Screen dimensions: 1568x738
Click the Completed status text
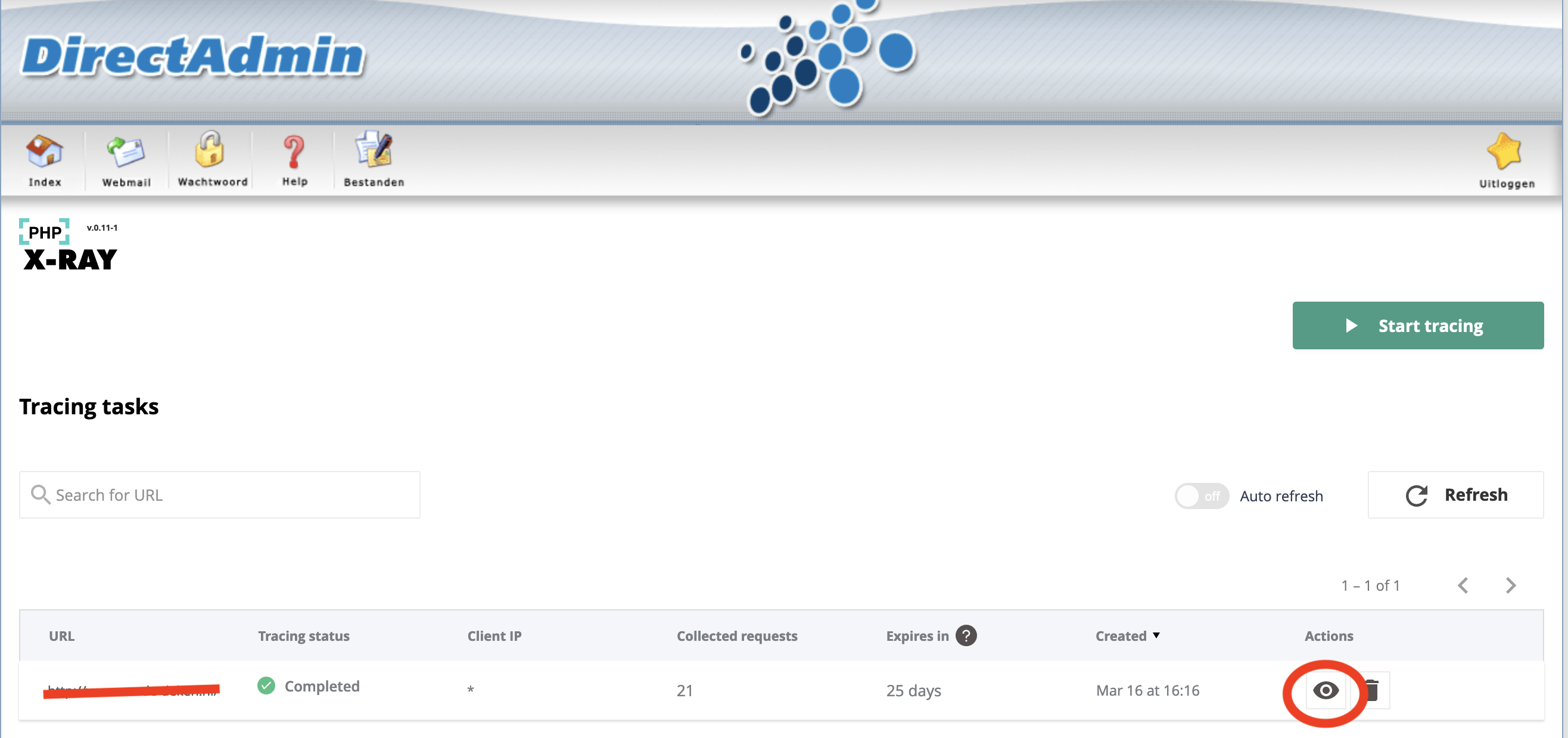click(x=322, y=686)
